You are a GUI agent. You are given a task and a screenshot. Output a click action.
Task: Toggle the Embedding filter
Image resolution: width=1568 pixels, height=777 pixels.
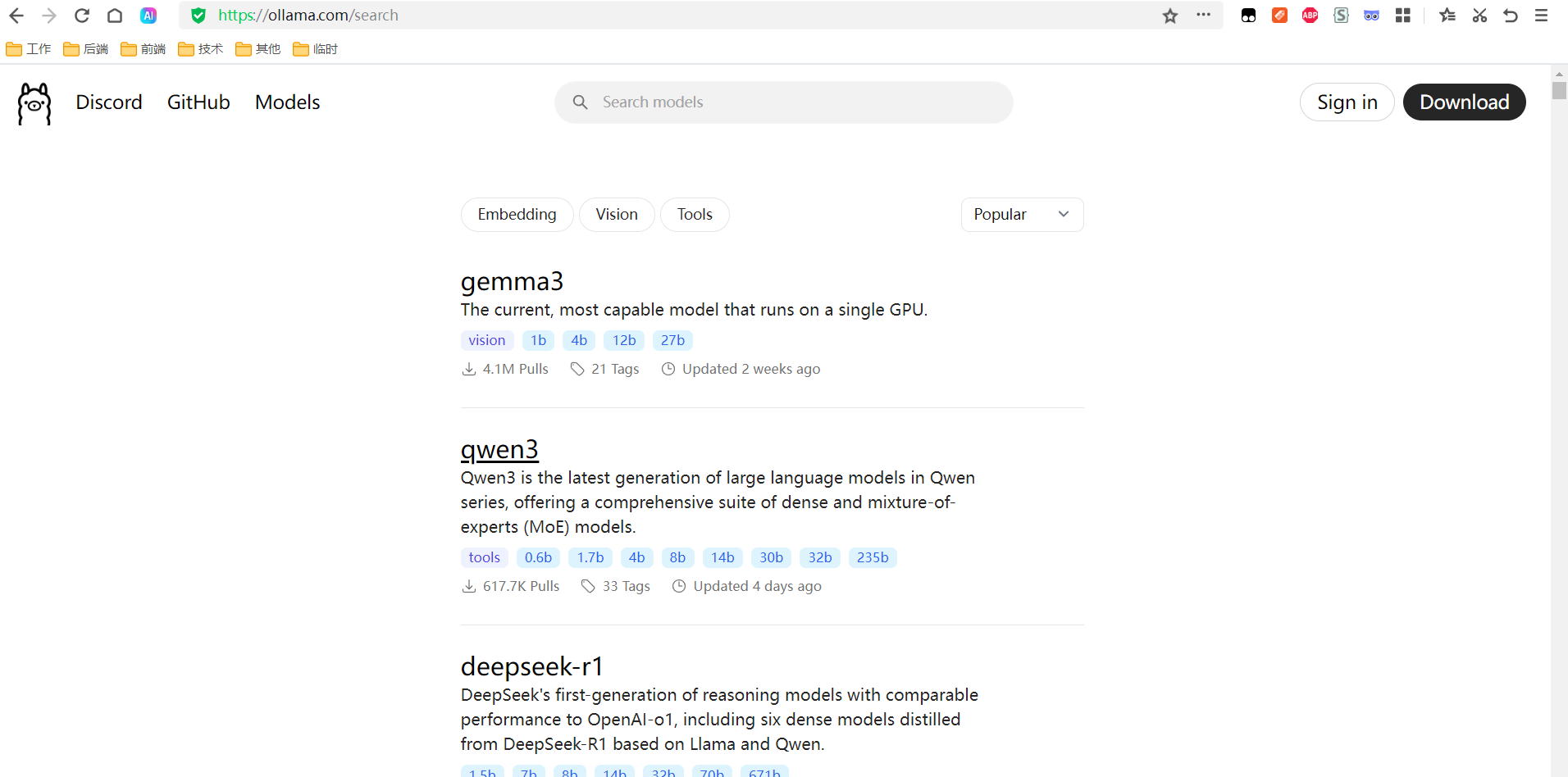point(517,215)
